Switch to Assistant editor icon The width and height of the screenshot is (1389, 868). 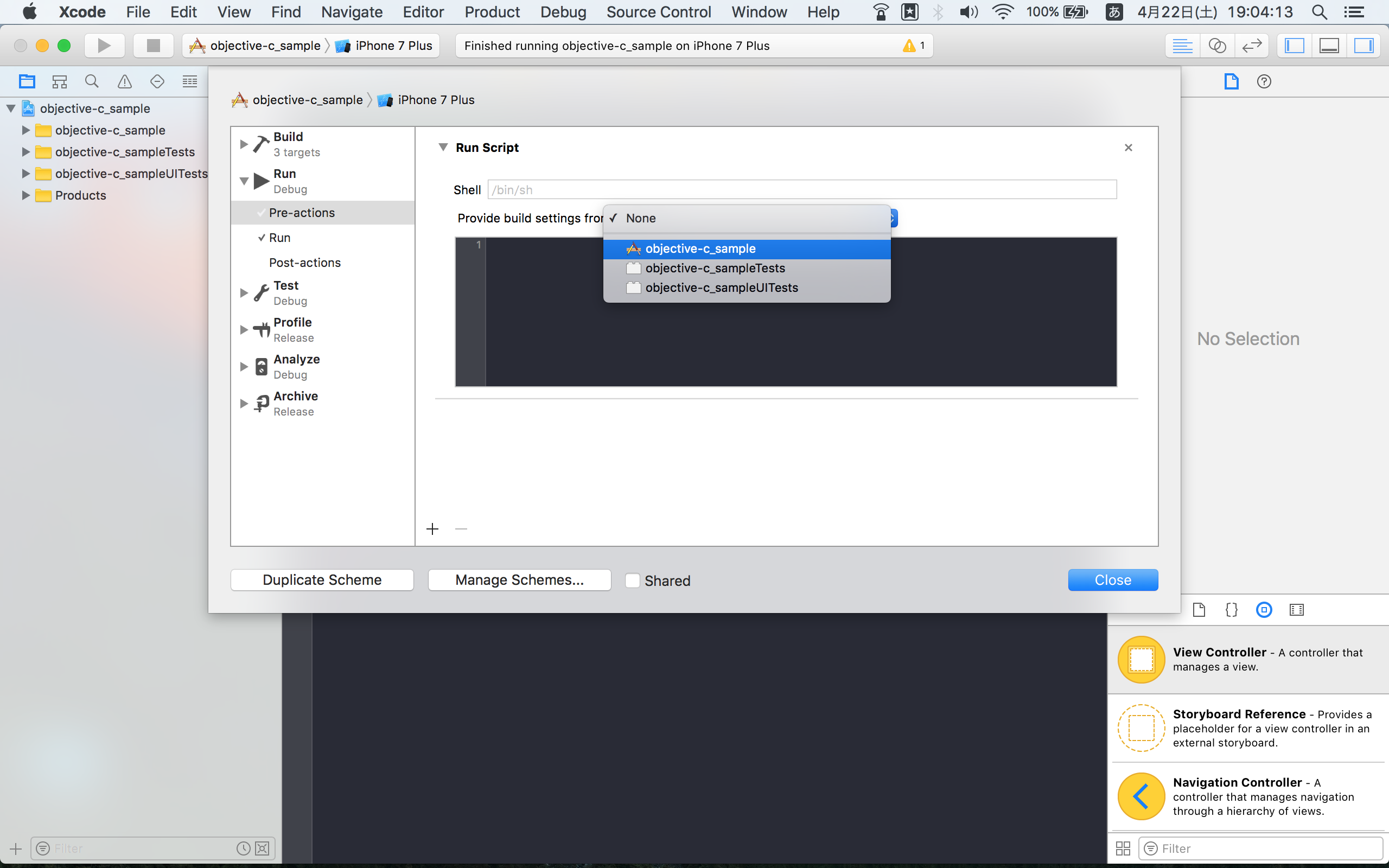coord(1217,46)
